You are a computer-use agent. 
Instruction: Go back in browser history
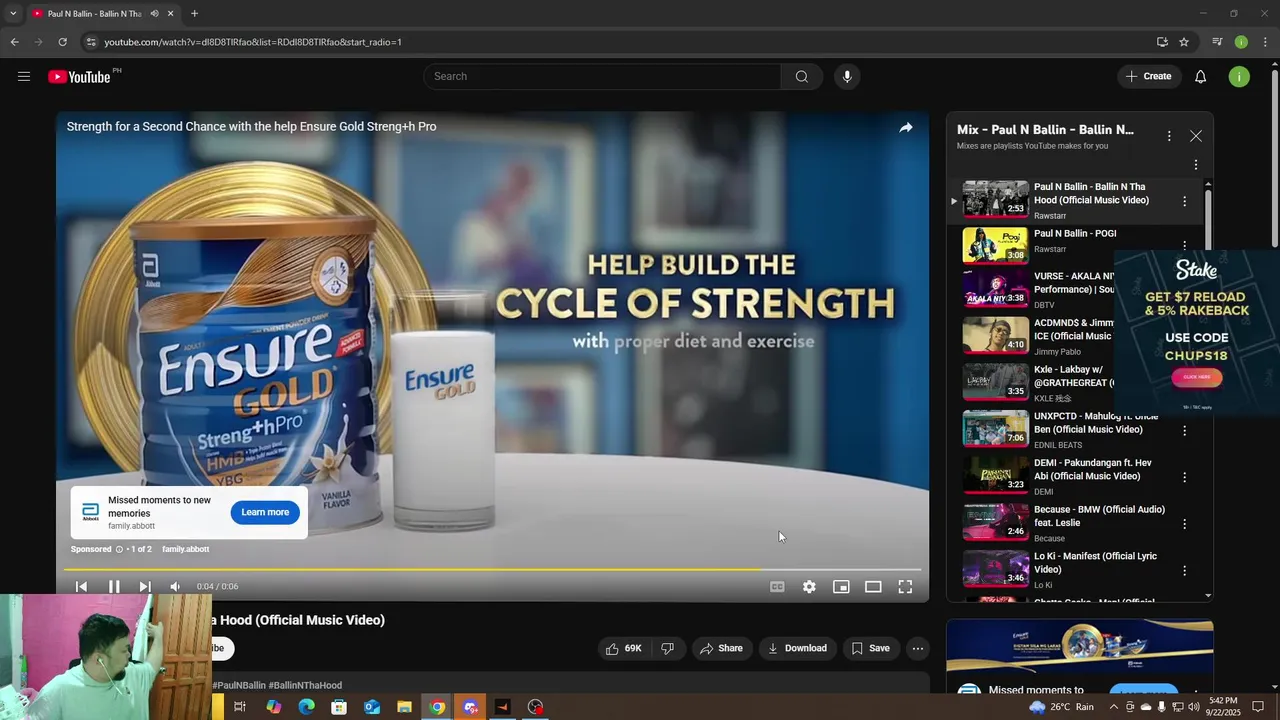click(14, 42)
